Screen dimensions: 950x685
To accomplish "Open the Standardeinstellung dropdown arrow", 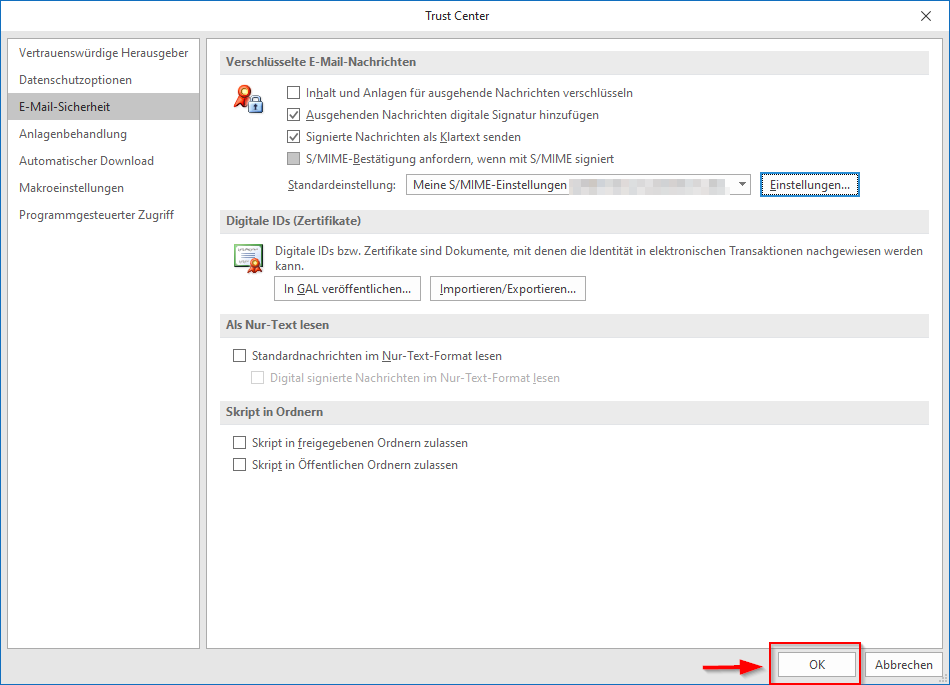I will click(x=741, y=185).
